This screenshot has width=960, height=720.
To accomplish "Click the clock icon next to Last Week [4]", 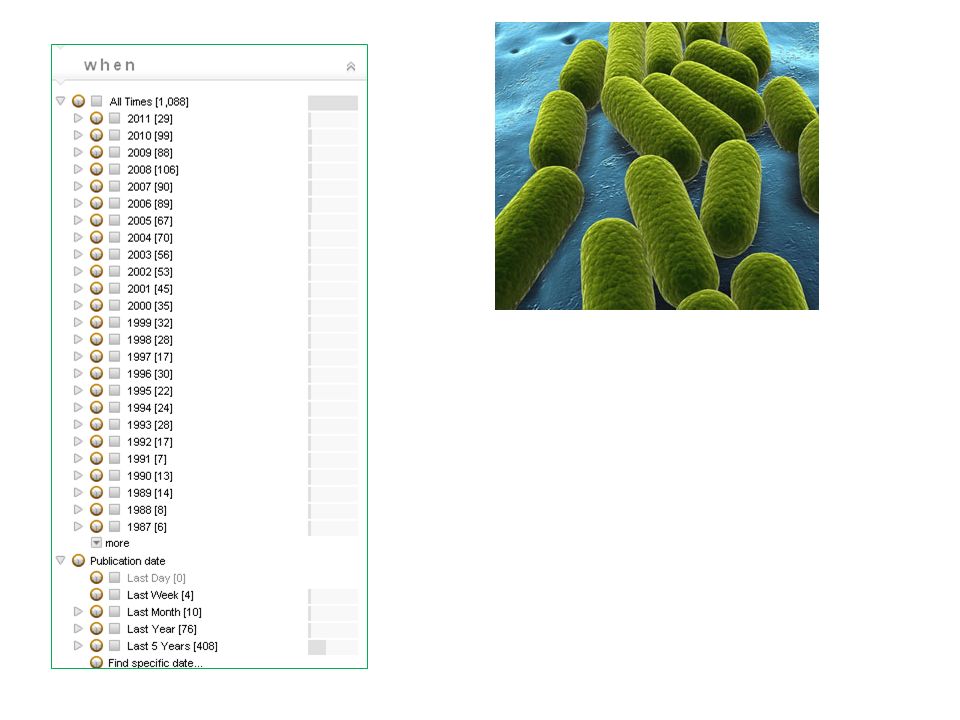I will tap(96, 594).
